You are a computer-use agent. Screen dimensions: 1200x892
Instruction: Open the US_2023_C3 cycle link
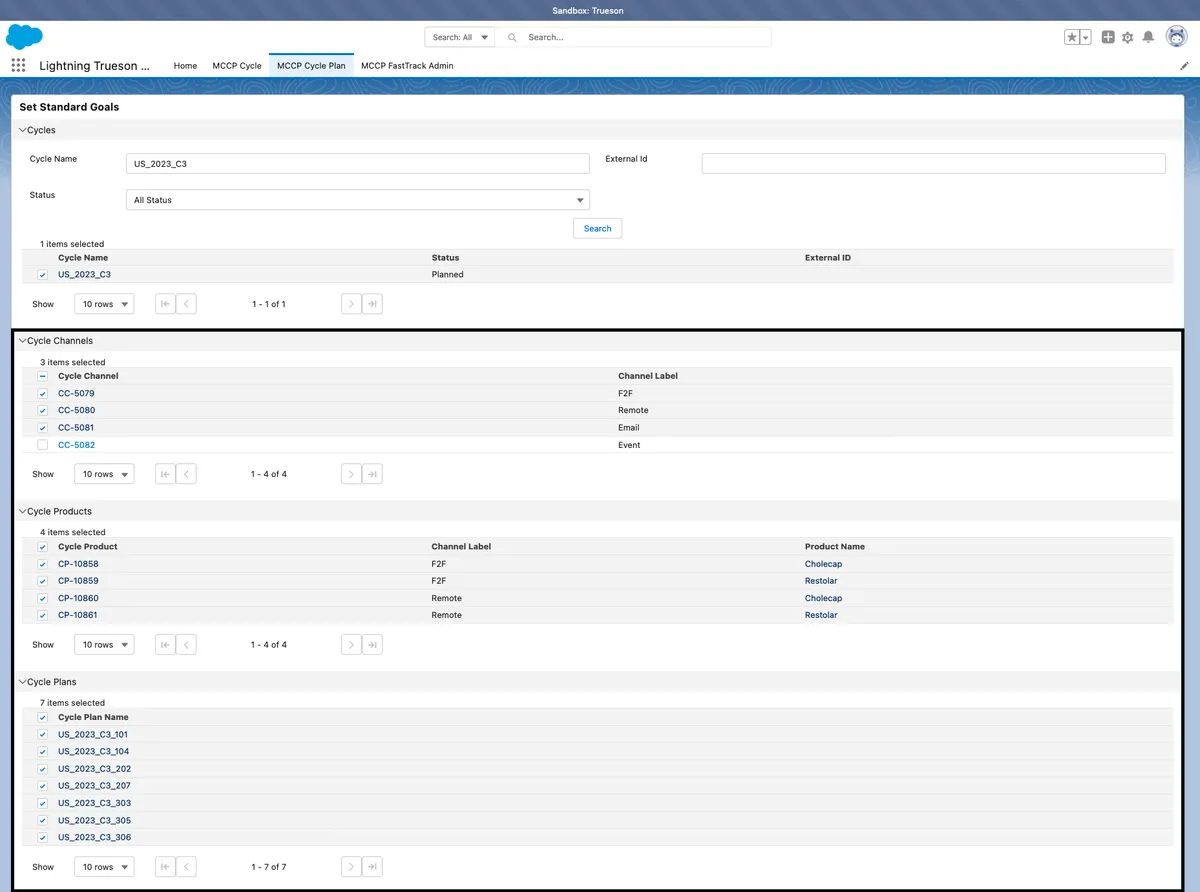[84, 274]
